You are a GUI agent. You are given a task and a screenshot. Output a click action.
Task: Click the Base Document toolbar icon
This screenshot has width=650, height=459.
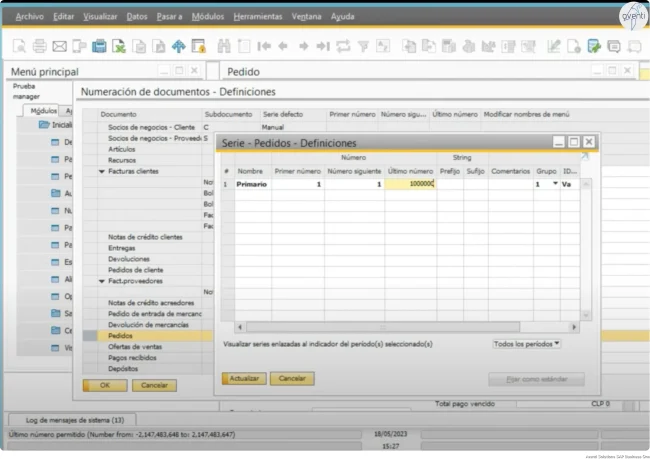click(x=409, y=46)
